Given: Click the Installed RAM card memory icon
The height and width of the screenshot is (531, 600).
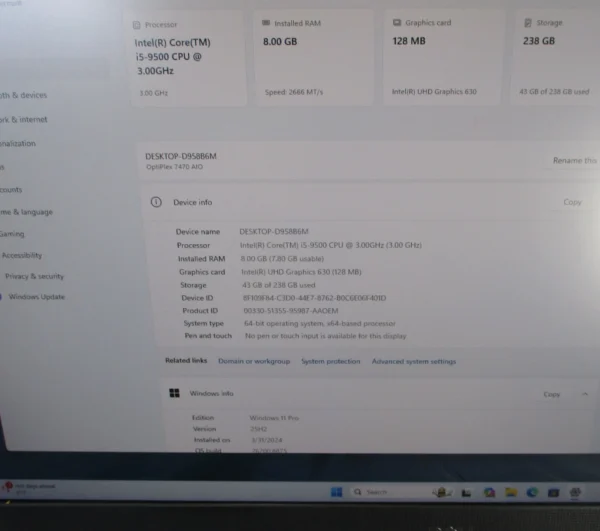Looking at the screenshot, I should click(266, 23).
